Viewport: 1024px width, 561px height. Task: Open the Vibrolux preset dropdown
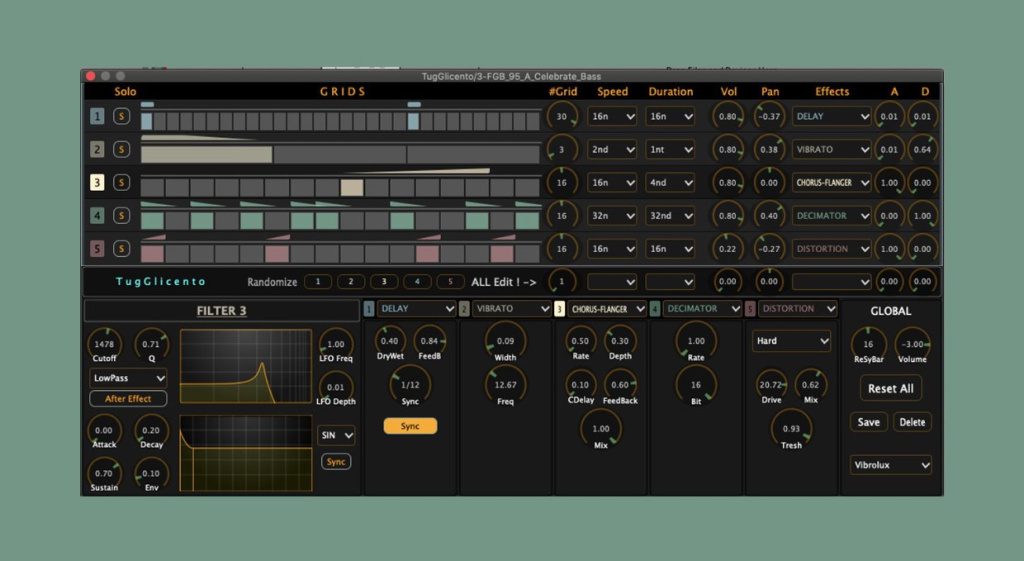[x=891, y=465]
